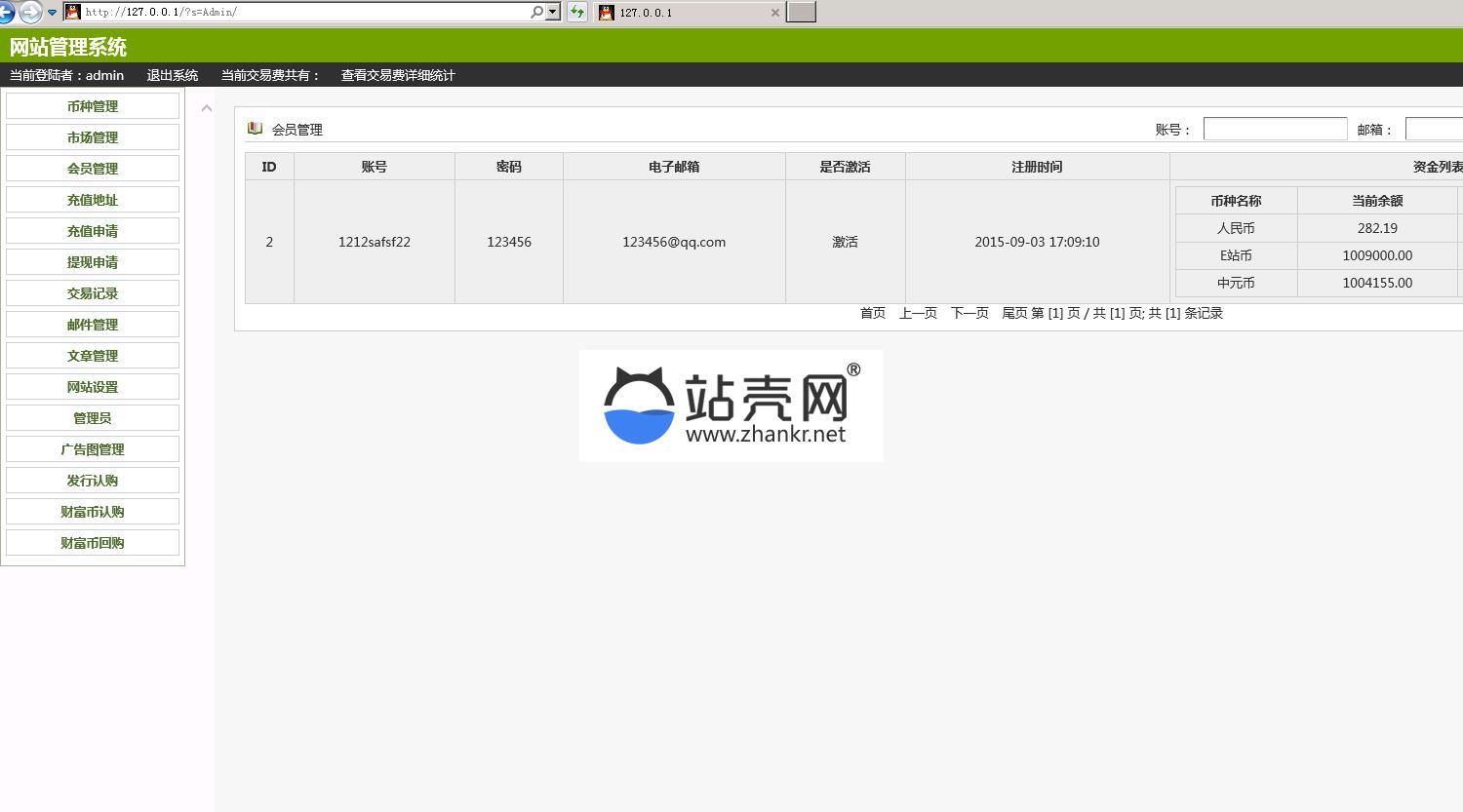Select 提现申请 from the left menu
The image size is (1463, 812).
(x=93, y=262)
